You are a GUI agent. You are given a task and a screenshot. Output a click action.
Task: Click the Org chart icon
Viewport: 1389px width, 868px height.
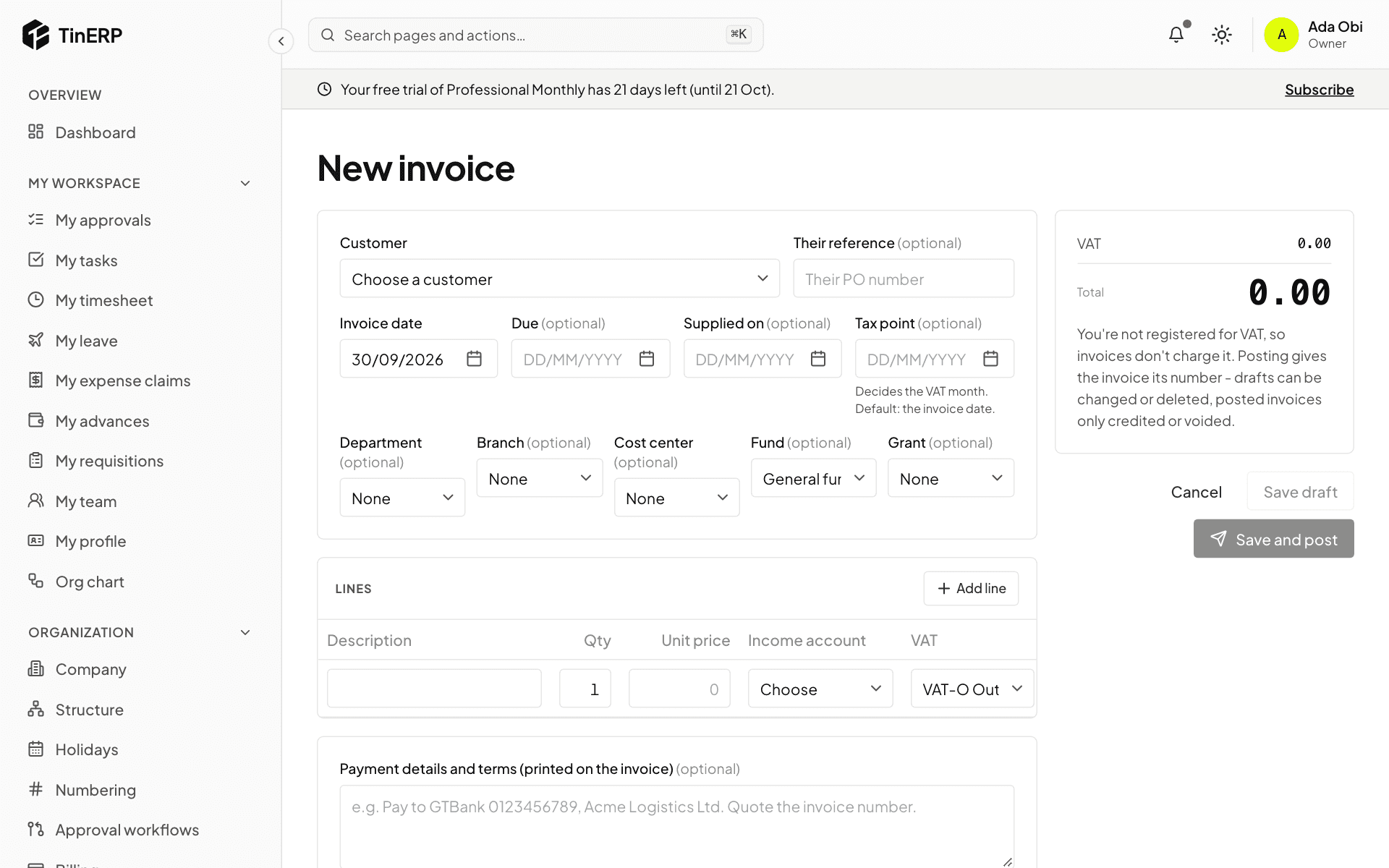click(35, 581)
